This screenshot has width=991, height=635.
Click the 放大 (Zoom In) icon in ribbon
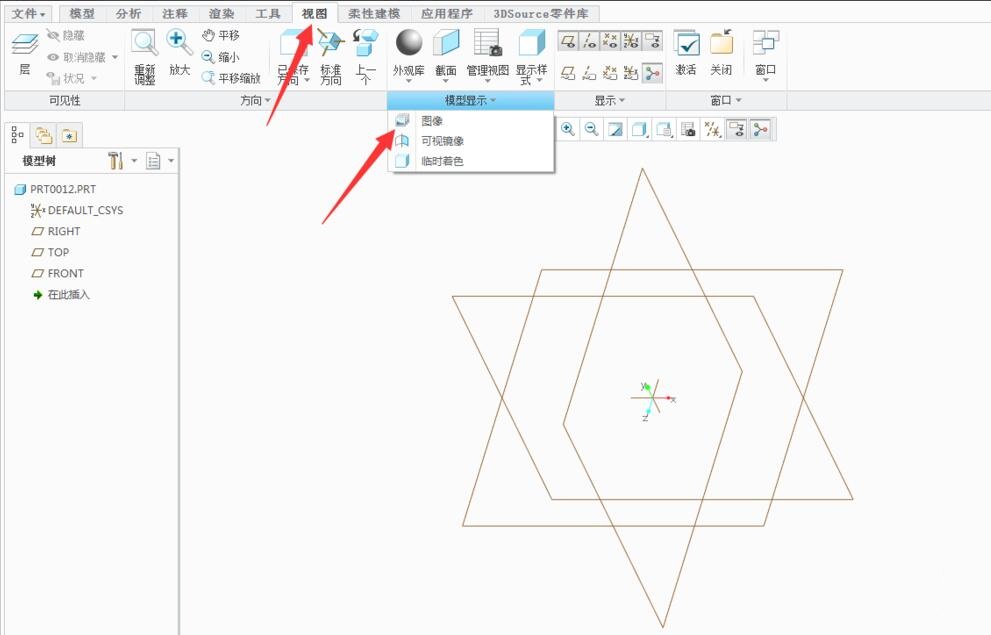180,45
